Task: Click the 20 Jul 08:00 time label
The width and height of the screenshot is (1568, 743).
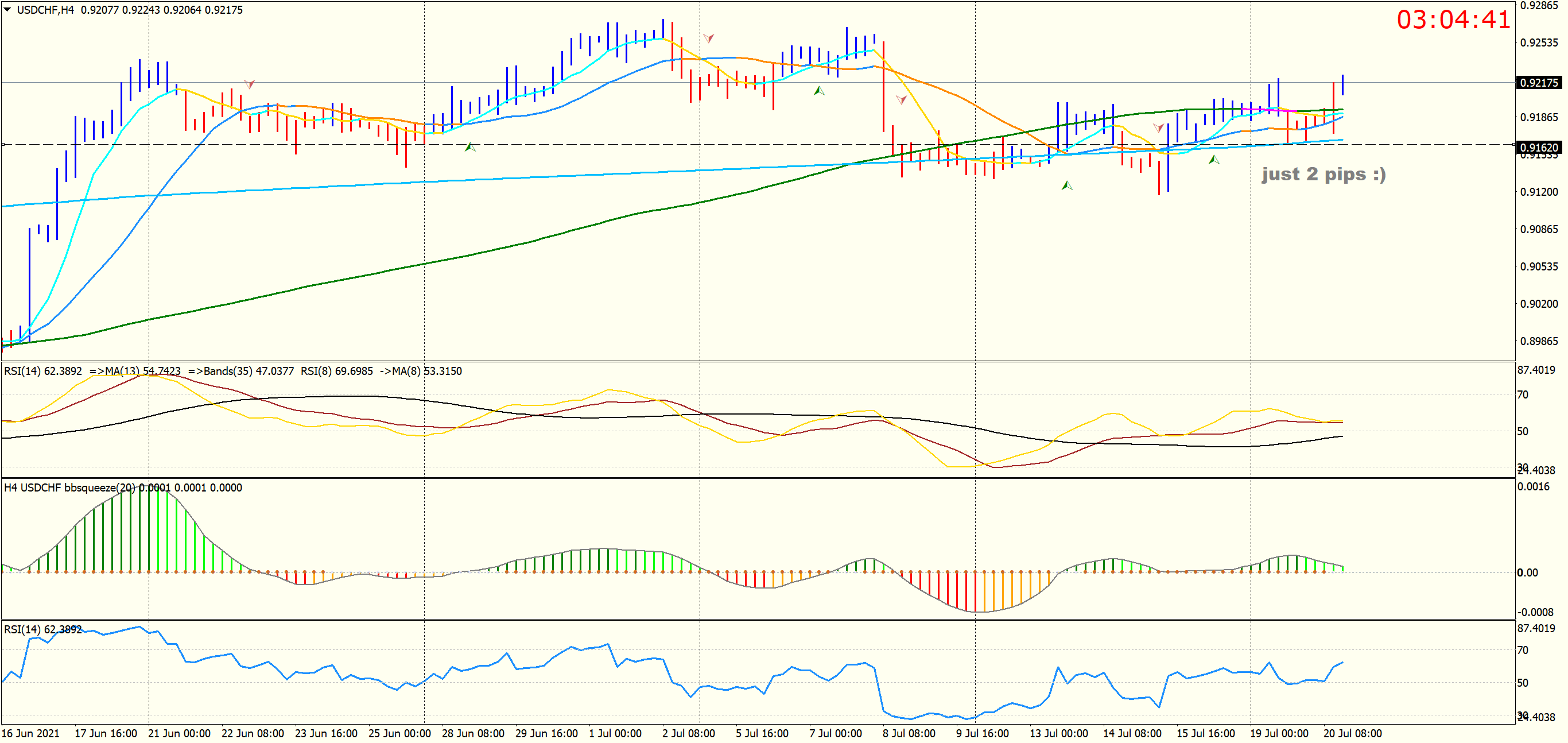Action: pyautogui.click(x=1352, y=734)
